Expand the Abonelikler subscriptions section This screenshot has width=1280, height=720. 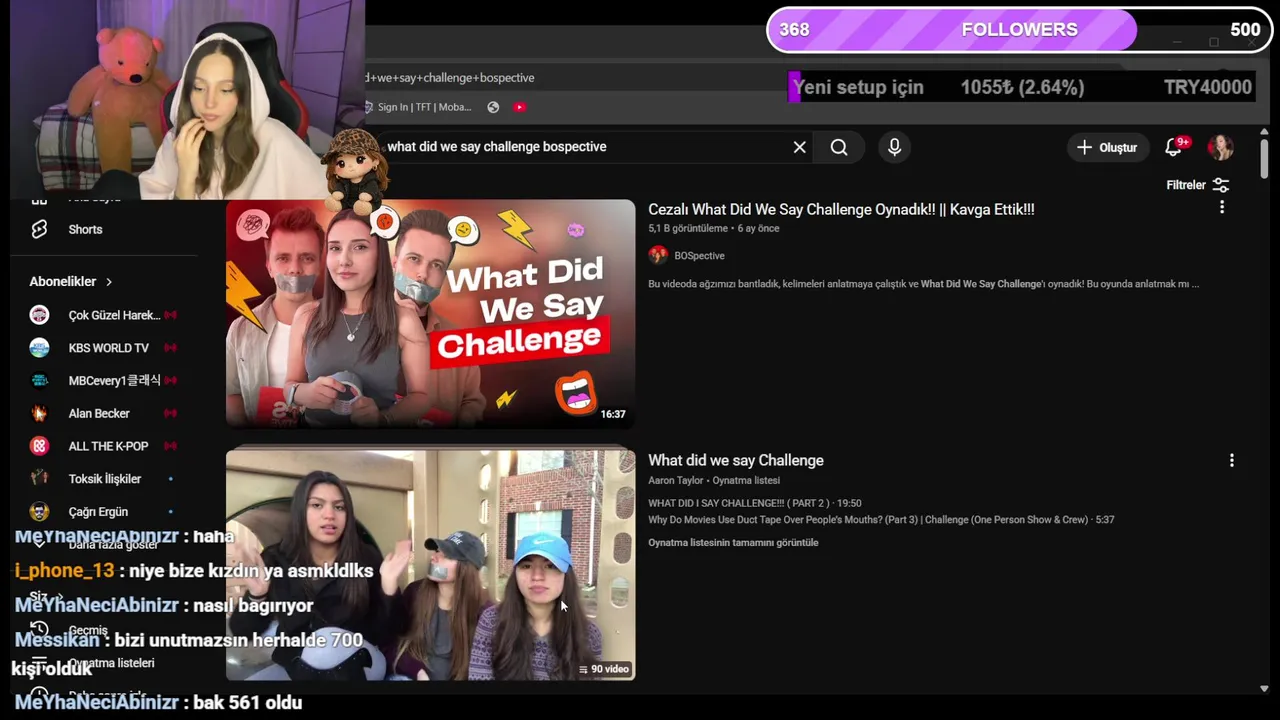coord(71,282)
